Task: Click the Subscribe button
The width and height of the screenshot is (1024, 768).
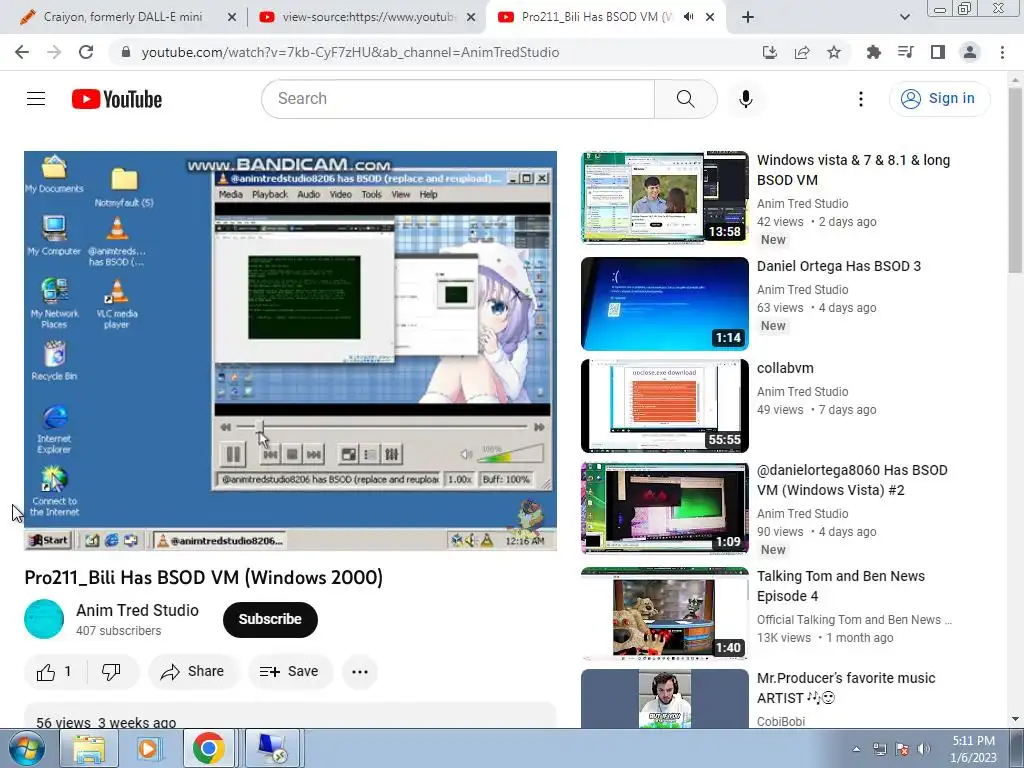Action: [270, 619]
